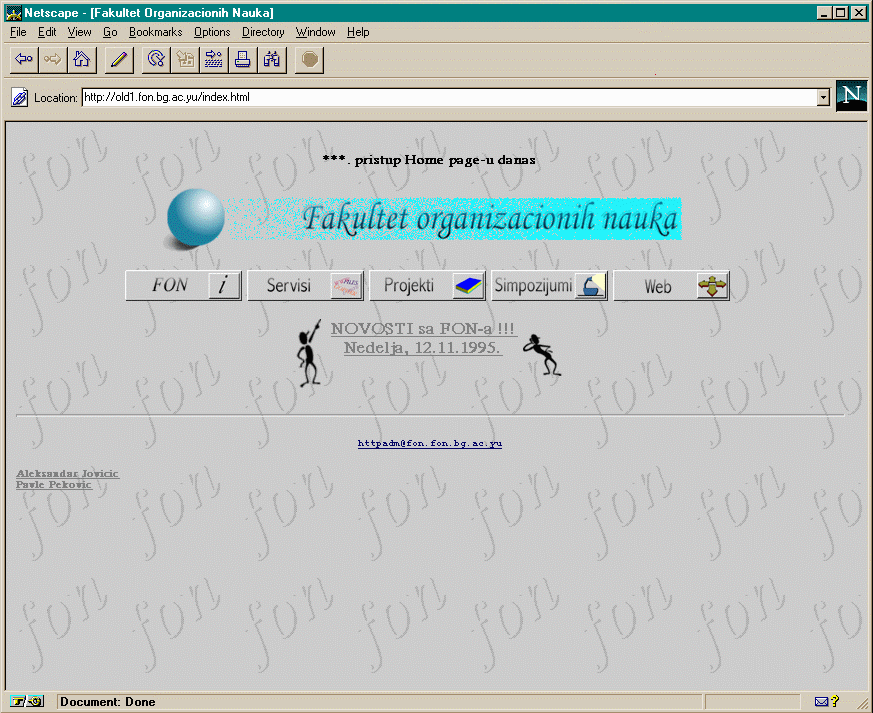Click the pointing stick figure image
Screen dimensions: 873x713
[x=309, y=353]
